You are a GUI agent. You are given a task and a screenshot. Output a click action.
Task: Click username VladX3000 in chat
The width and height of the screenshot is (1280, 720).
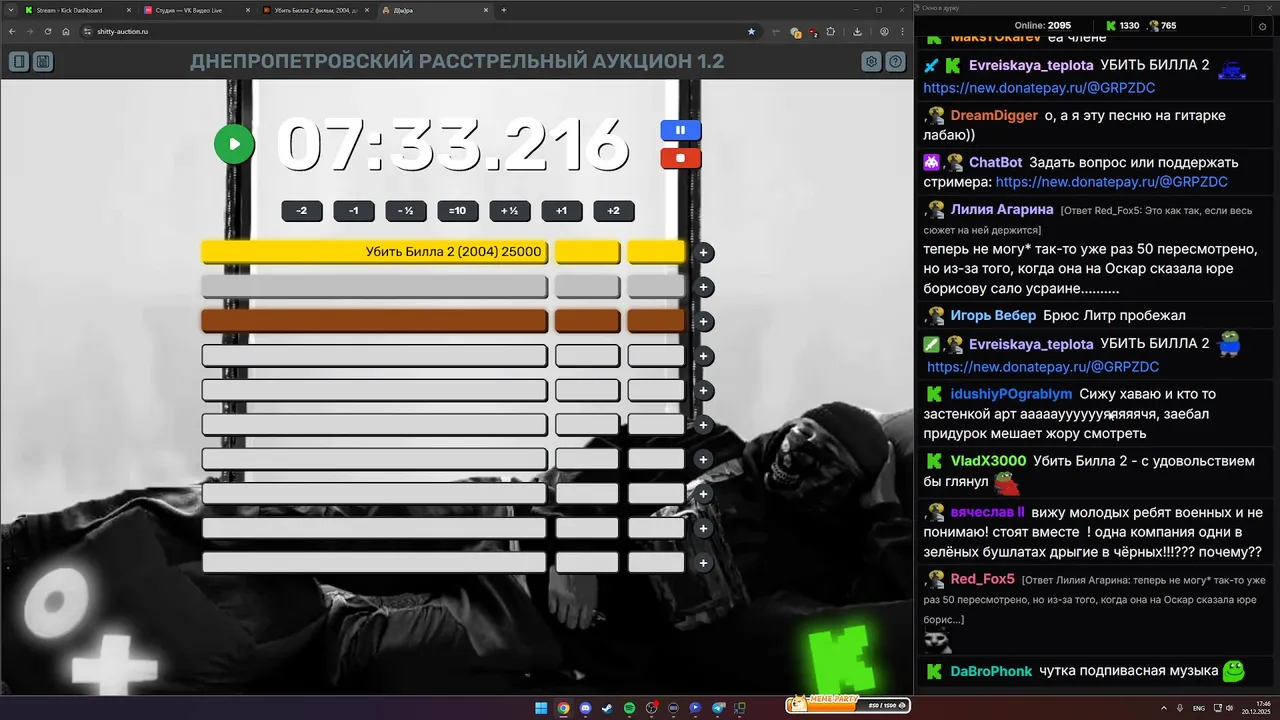point(988,461)
